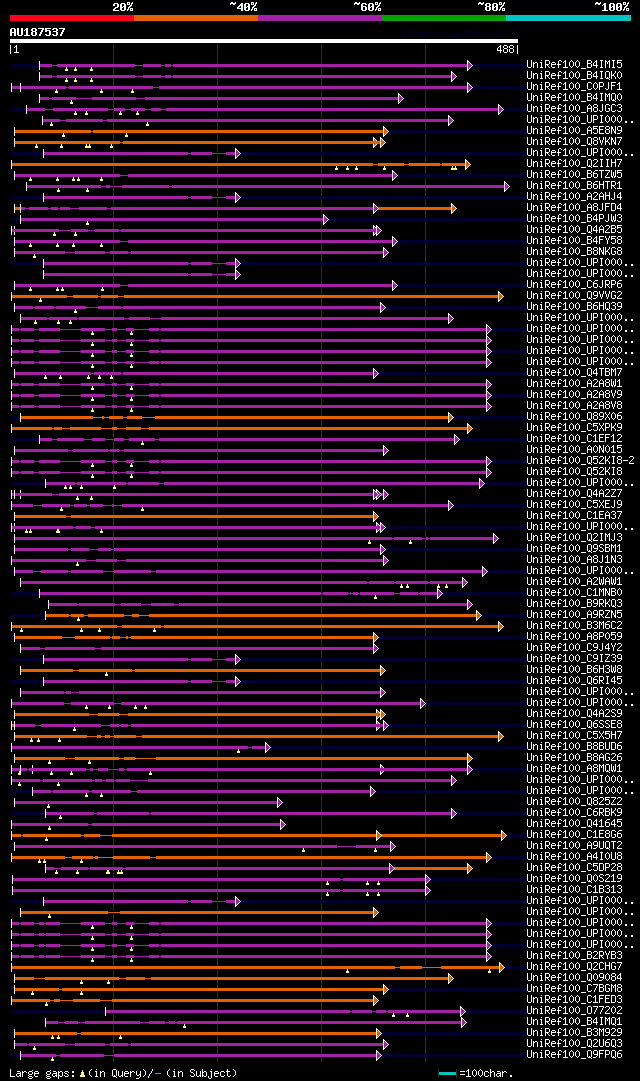Open the UniRef100_B4PJW3 entry
Viewport: 640px width, 1081px height.
pyautogui.click(x=574, y=219)
